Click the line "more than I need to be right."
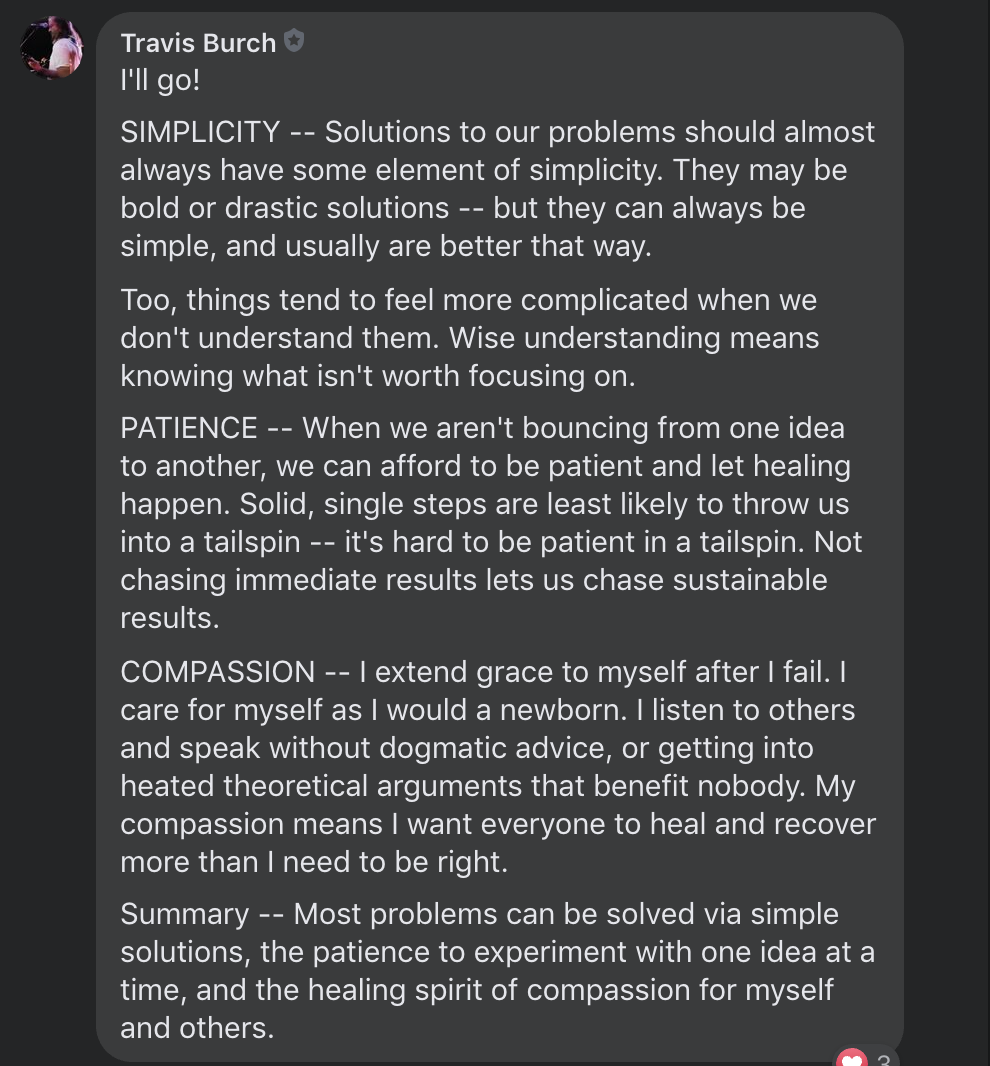990x1066 pixels. coord(314,862)
